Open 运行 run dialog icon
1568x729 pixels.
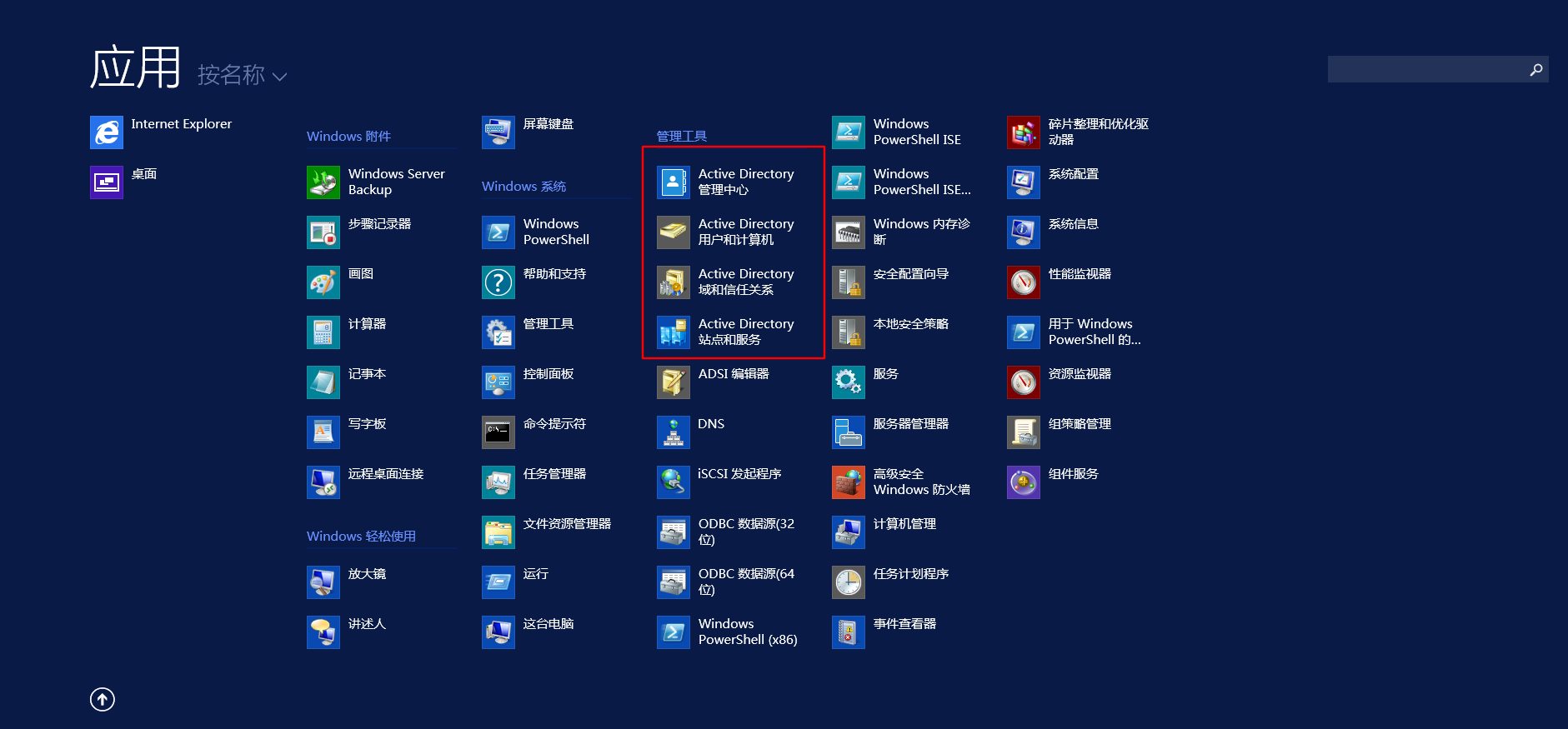498,582
